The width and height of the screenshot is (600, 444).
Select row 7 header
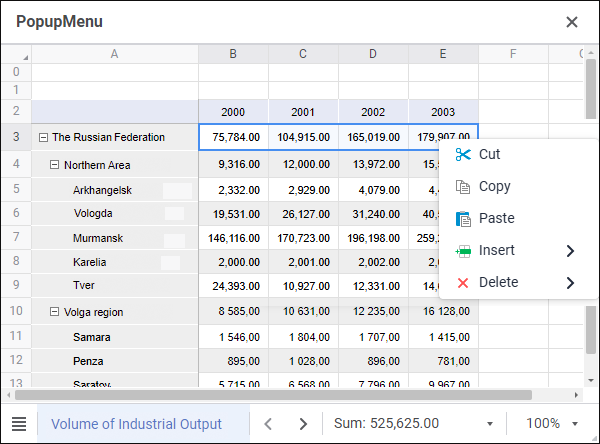click(x=15, y=238)
